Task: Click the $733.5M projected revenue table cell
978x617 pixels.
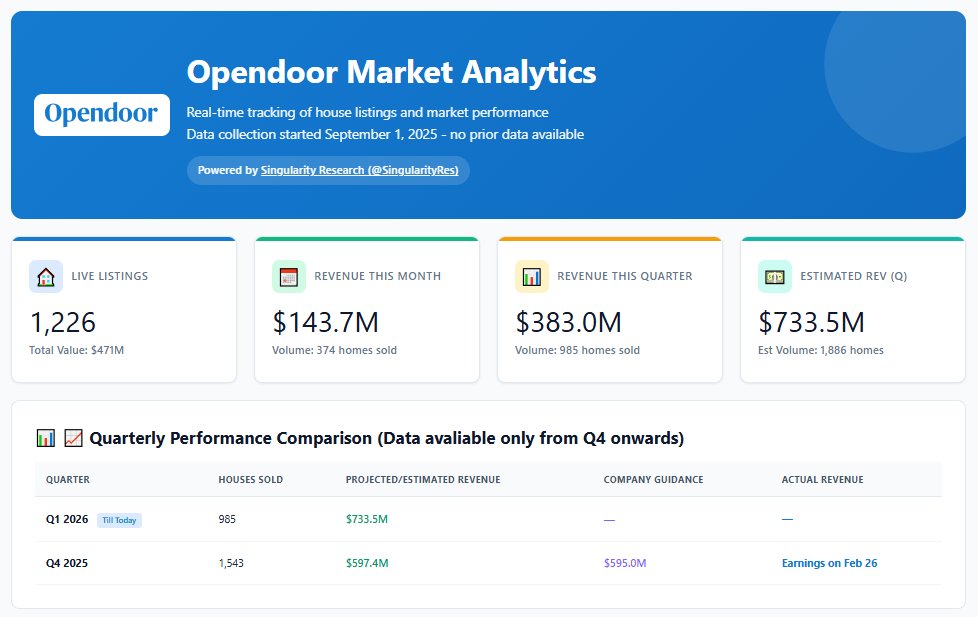Action: pos(367,519)
